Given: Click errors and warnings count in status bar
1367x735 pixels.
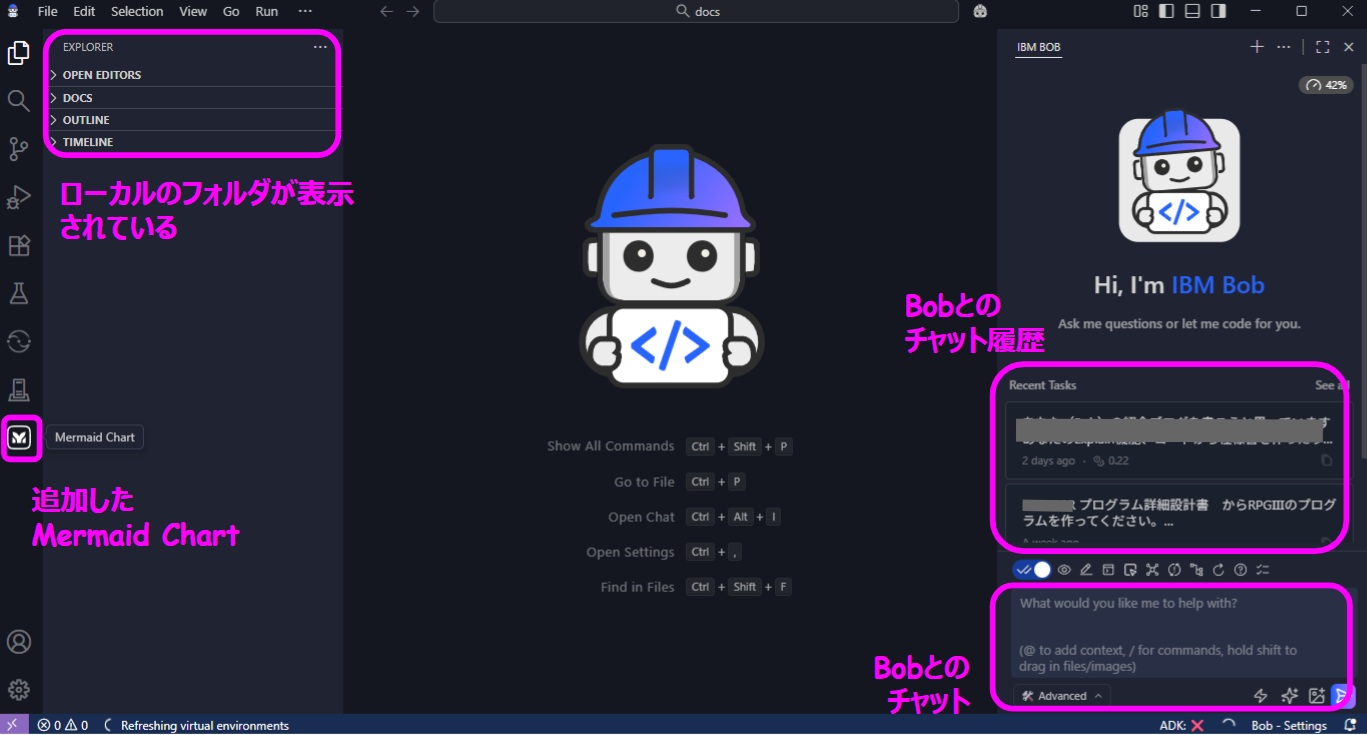Looking at the screenshot, I should coord(63,725).
